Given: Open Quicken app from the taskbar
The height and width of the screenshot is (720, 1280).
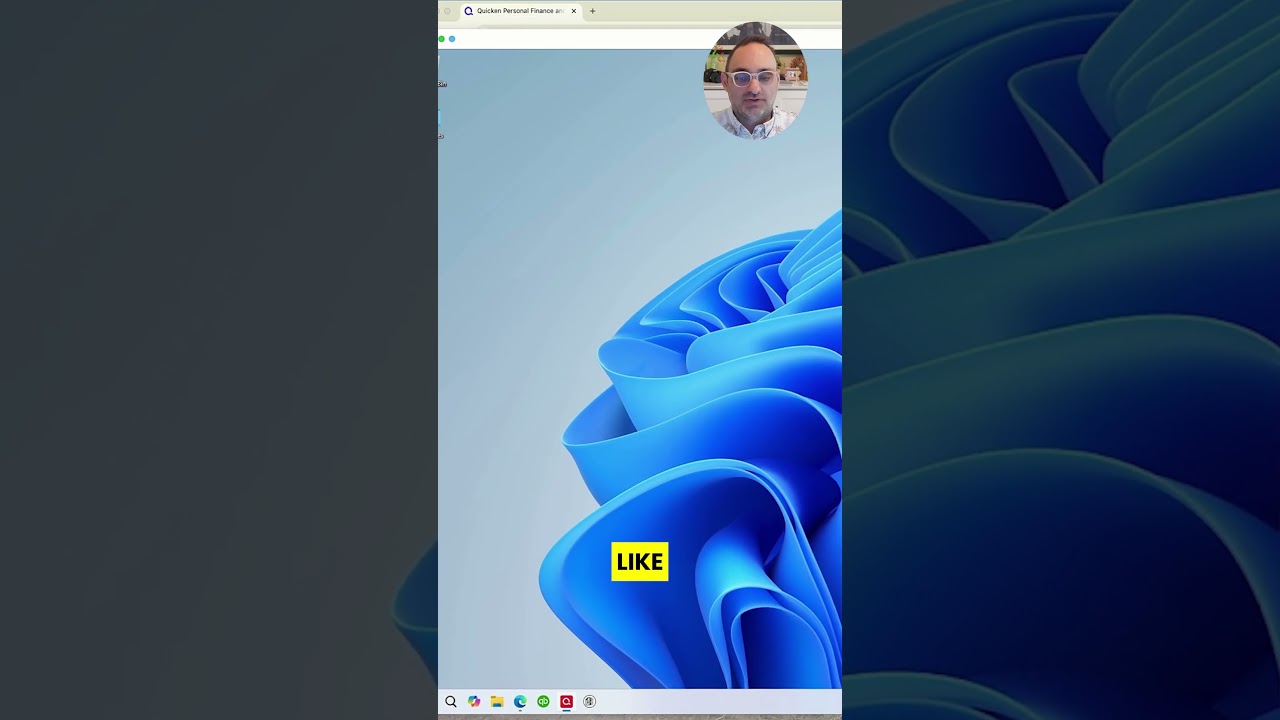Looking at the screenshot, I should point(566,702).
